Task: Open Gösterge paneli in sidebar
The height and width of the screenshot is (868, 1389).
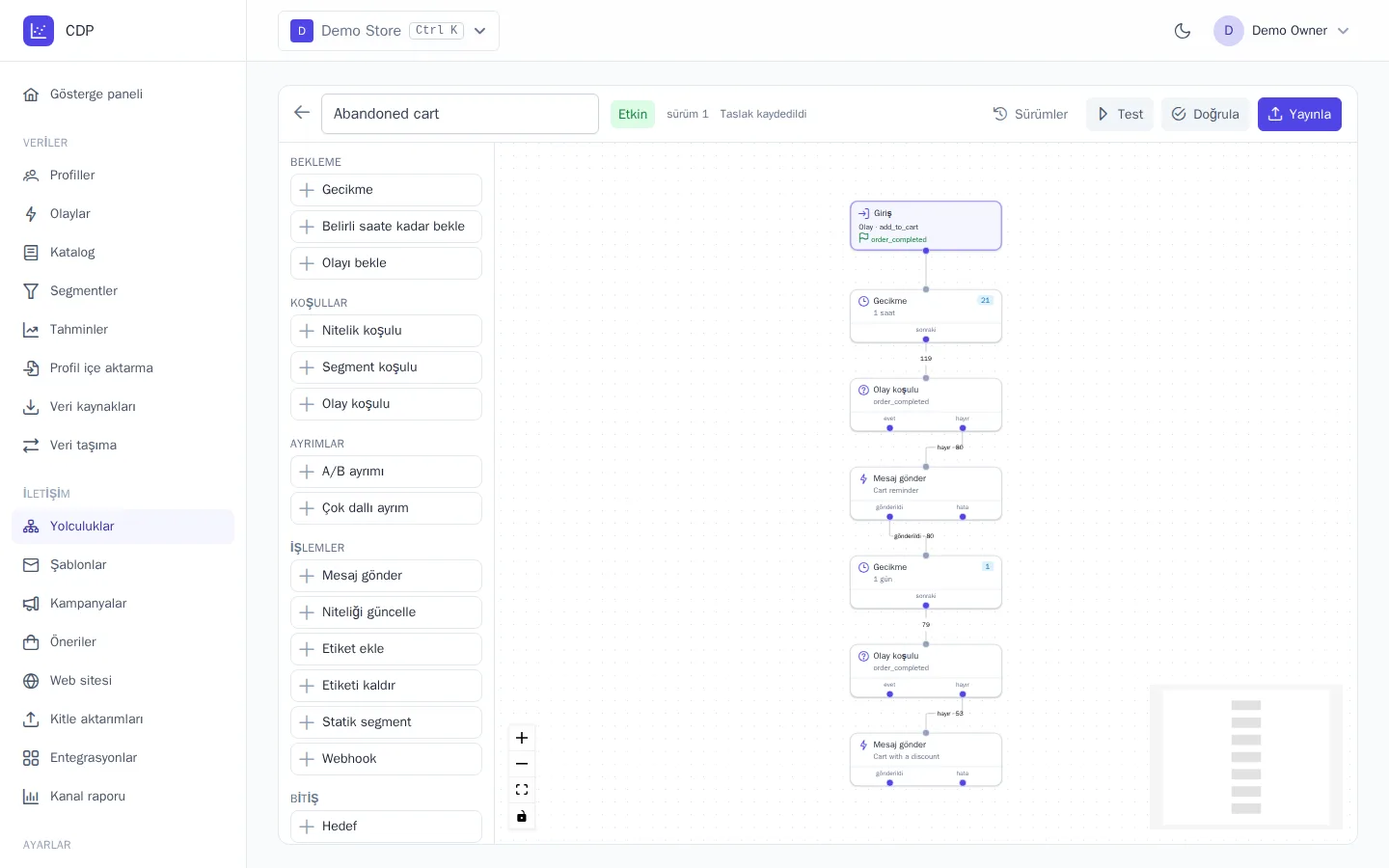Action: tap(123, 95)
